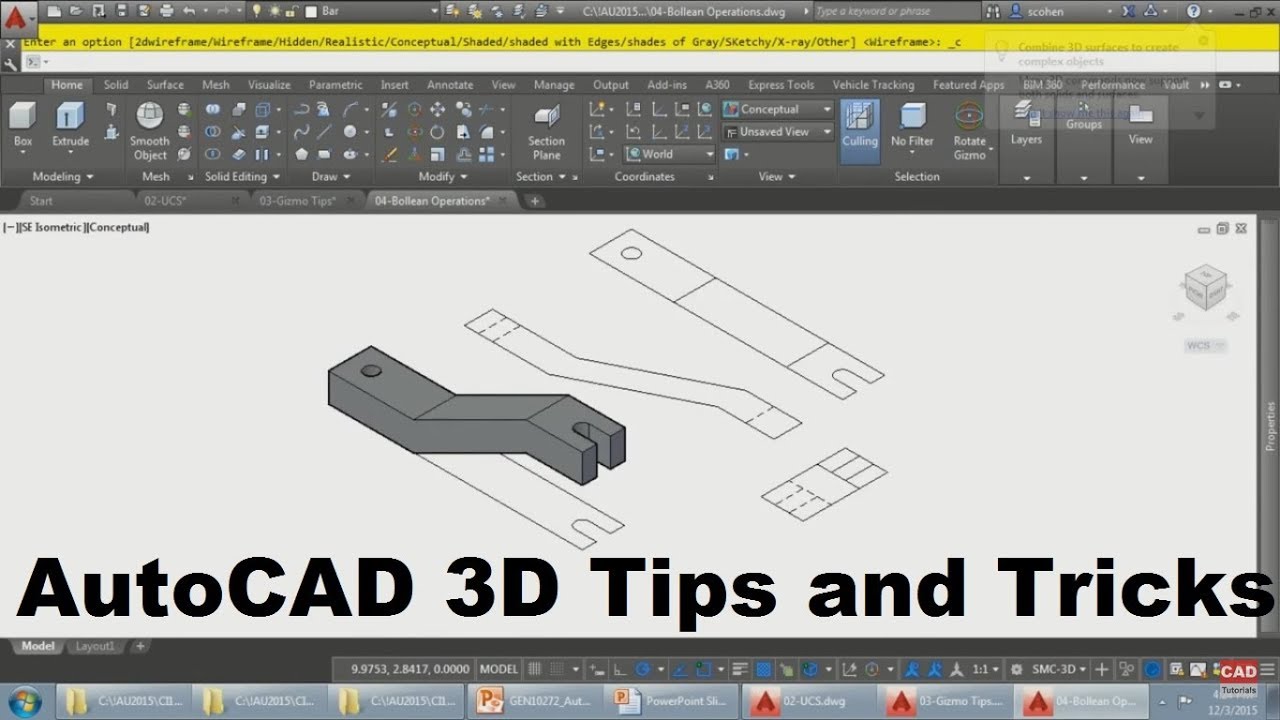
Task: Click the Solid Subtract icon in Solid Editing
Action: point(214,132)
